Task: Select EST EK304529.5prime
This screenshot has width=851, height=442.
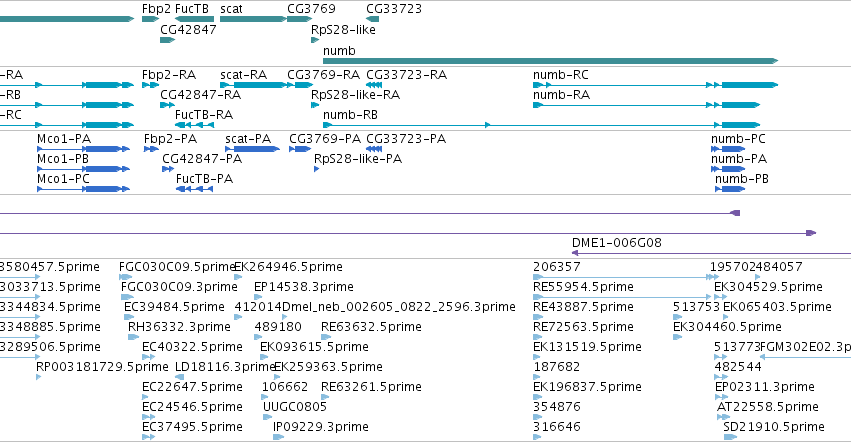Action: pyautogui.click(x=721, y=297)
